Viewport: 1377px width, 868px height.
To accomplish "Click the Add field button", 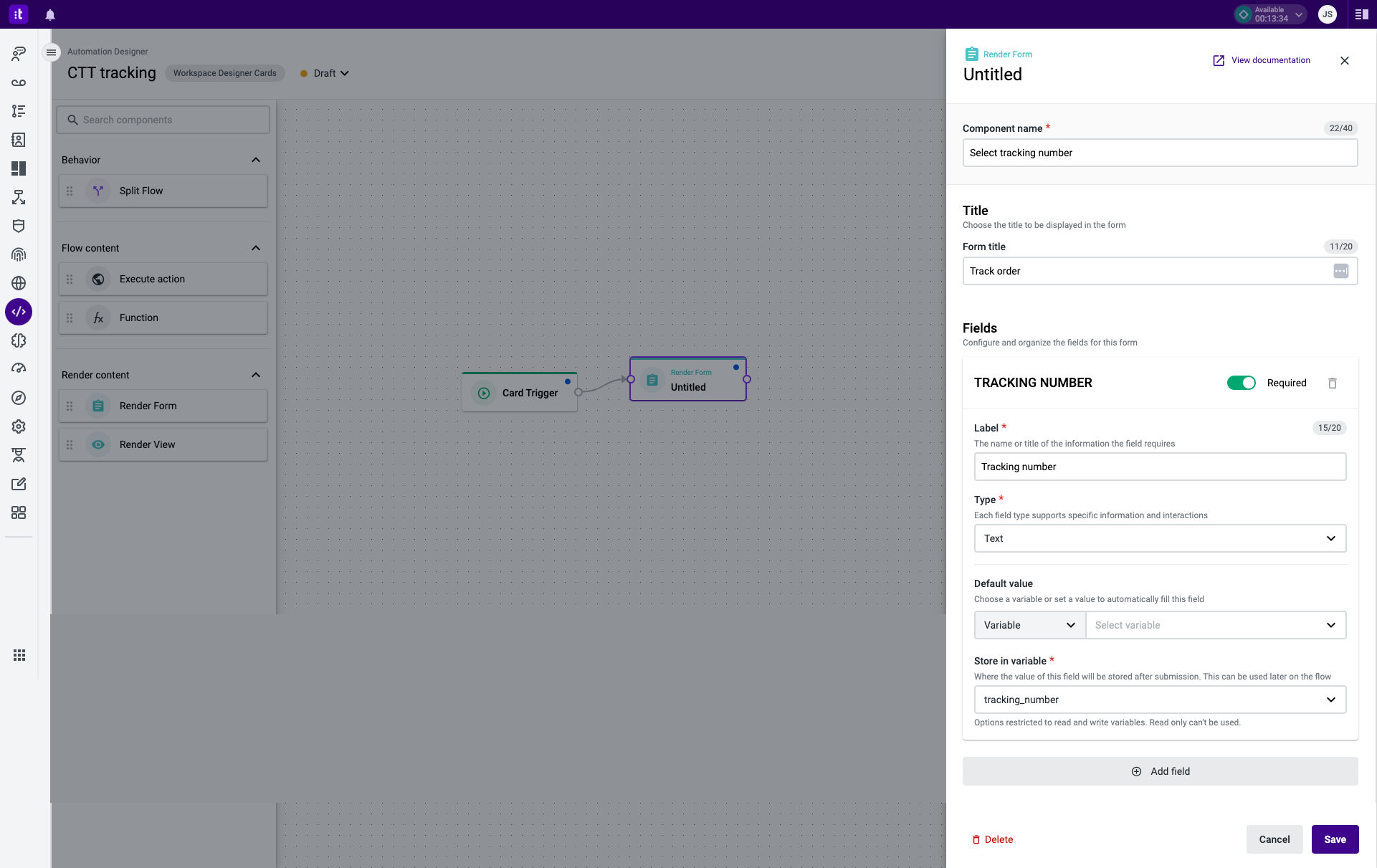I will pyautogui.click(x=1159, y=771).
